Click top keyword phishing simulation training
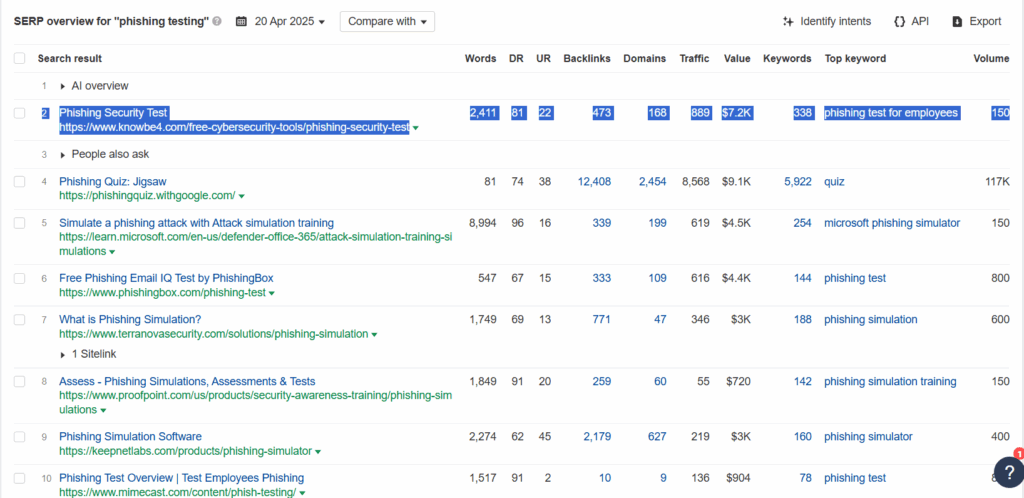Screen dimensions: 1024x498 click(x=890, y=381)
